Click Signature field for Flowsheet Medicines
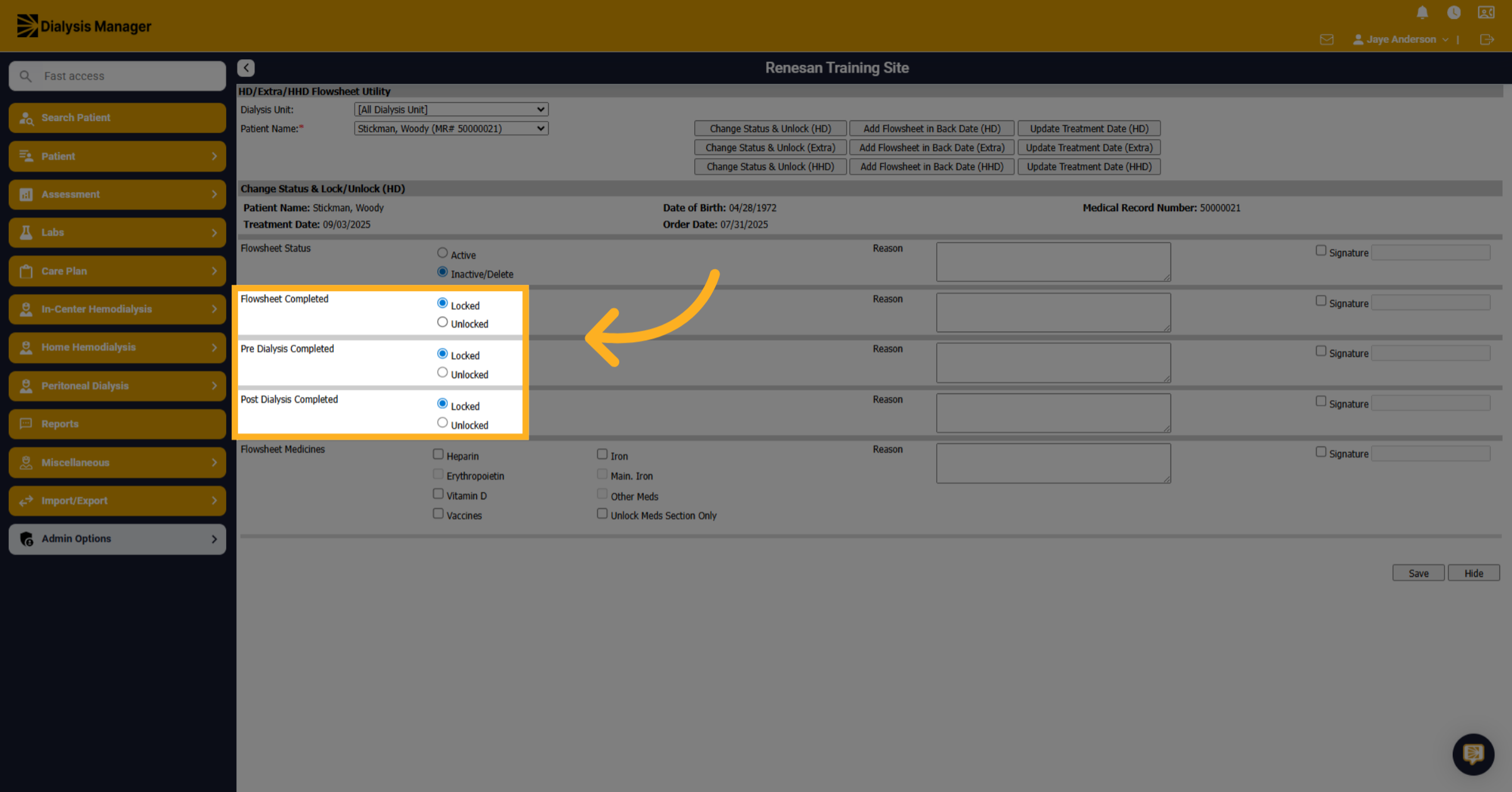The height and width of the screenshot is (792, 1512). pos(1431,454)
